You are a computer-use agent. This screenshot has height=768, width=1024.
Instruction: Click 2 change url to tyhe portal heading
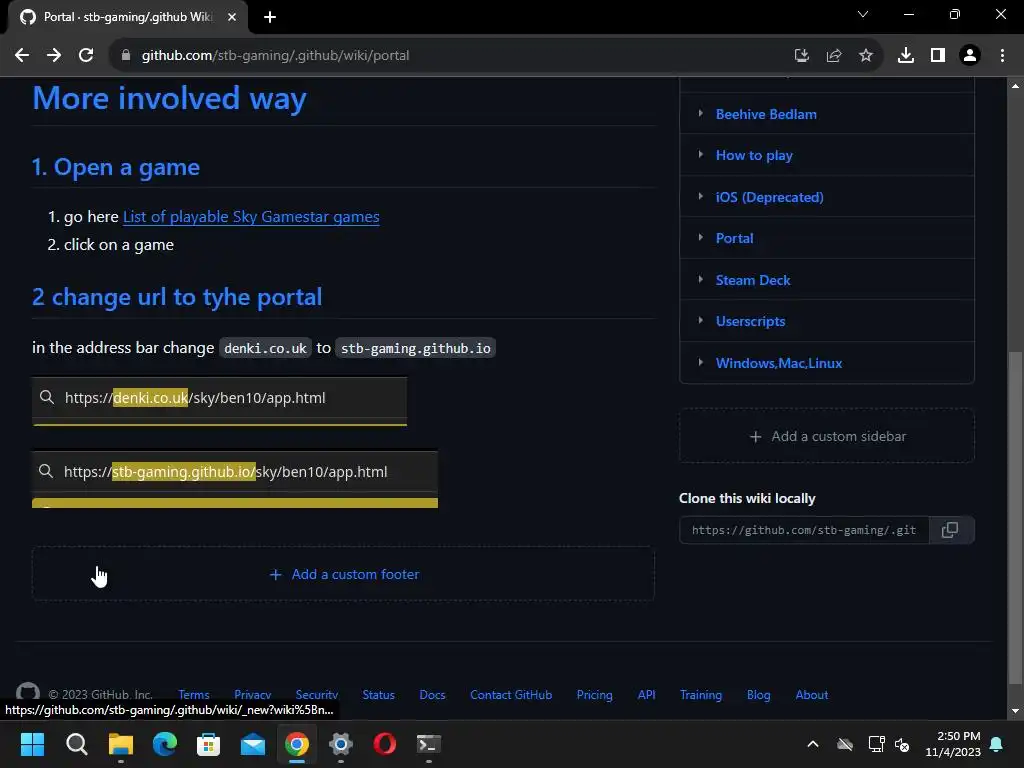coord(177,297)
